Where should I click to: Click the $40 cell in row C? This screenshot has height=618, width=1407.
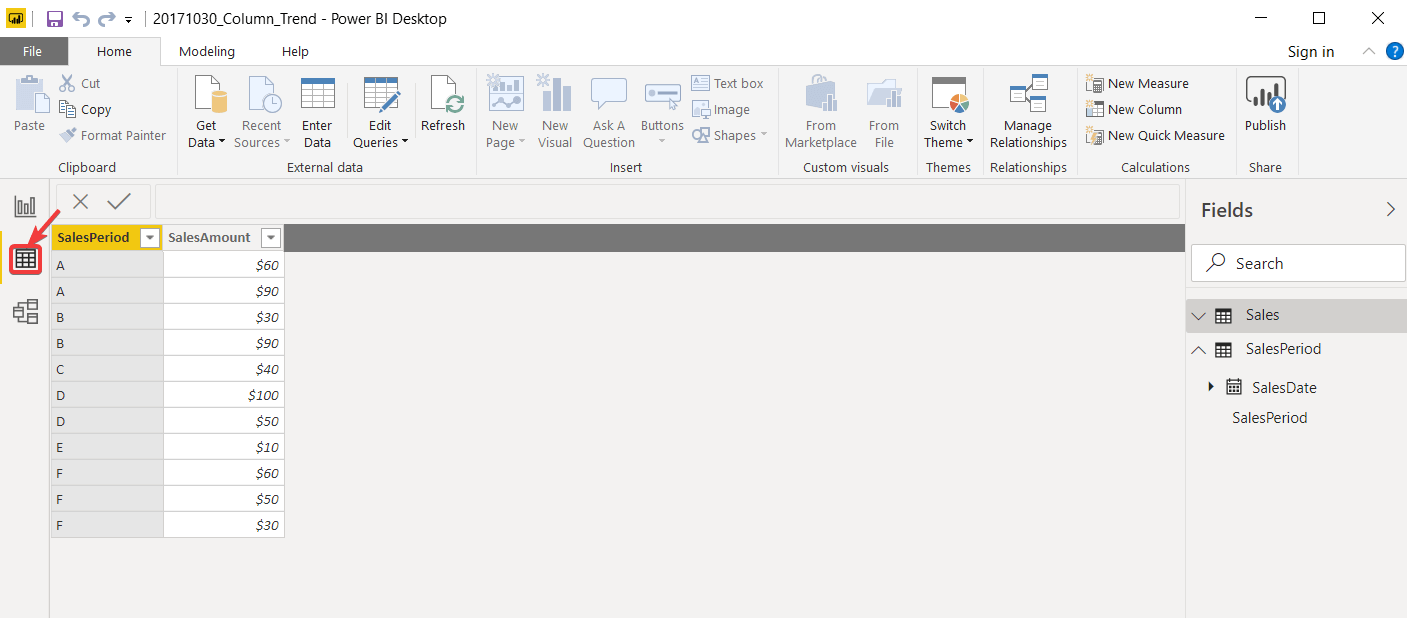coord(224,369)
